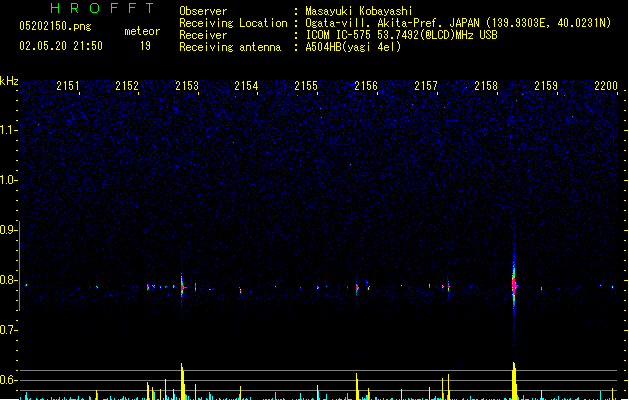Click the 0.7 kHz axis label
The height and width of the screenshot is (400, 629).
tap(8, 330)
